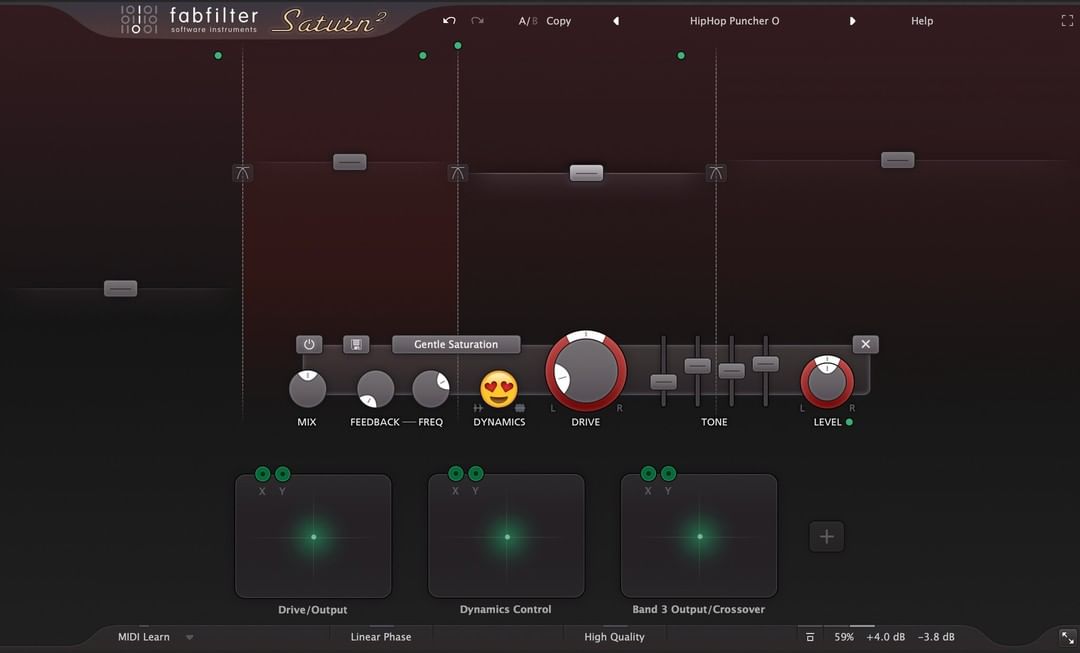Click the Drive/Output XY pad center

tap(313, 537)
